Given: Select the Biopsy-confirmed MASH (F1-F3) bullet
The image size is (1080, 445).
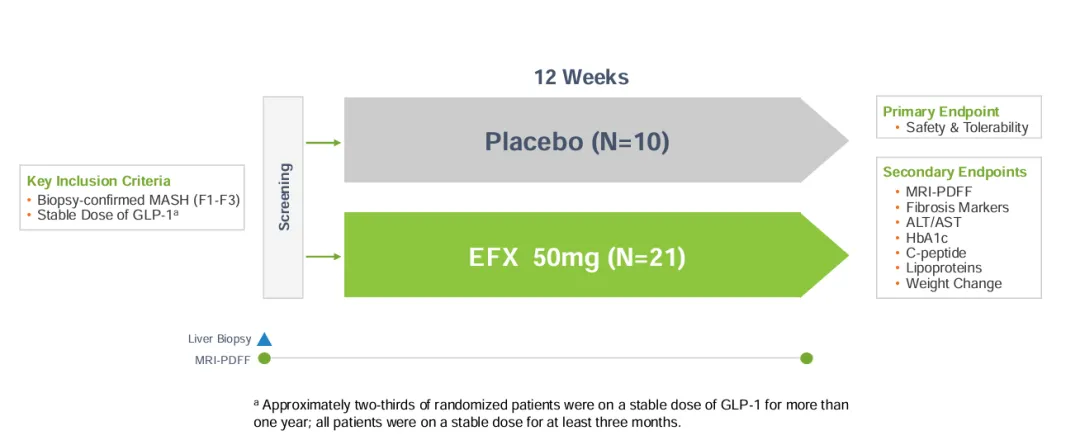Looking at the screenshot, I should coord(138,199).
